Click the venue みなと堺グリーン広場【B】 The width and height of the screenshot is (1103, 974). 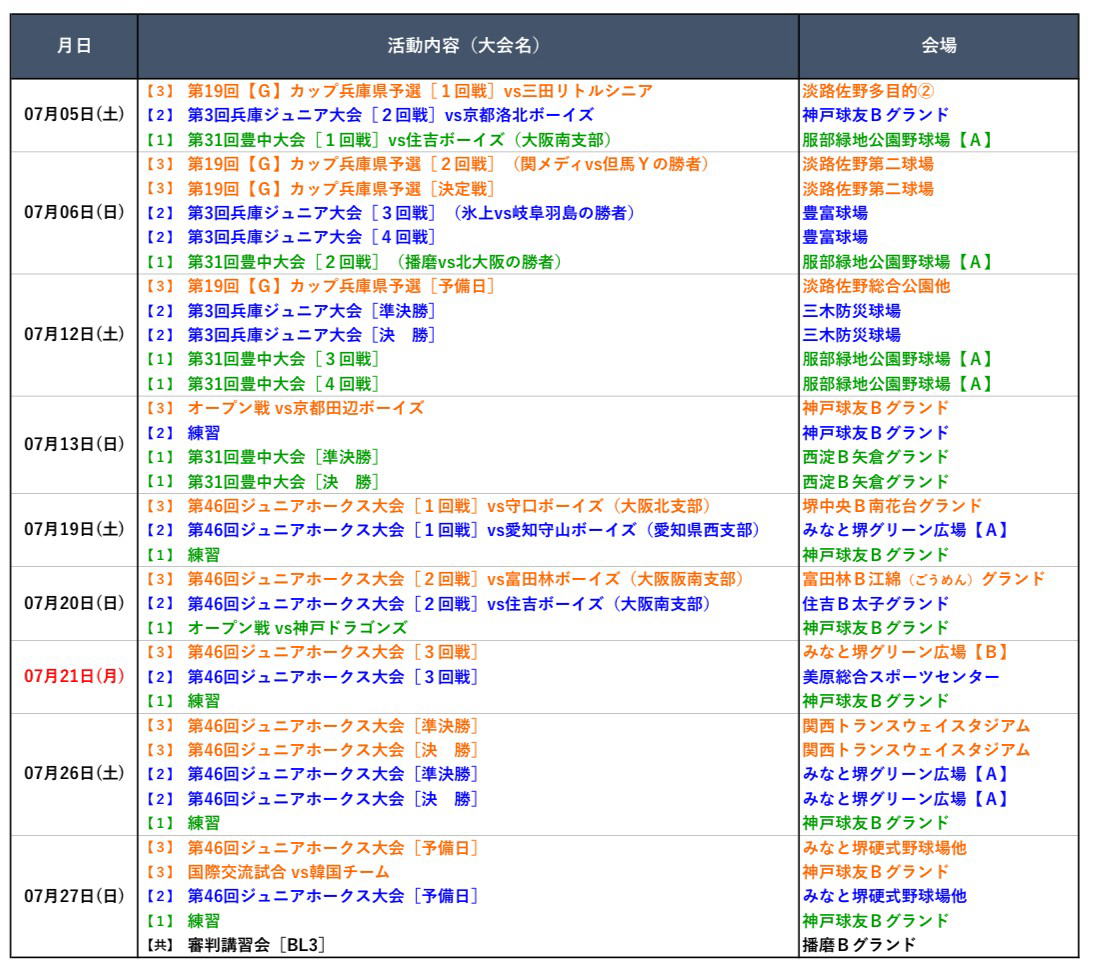[x=906, y=652]
